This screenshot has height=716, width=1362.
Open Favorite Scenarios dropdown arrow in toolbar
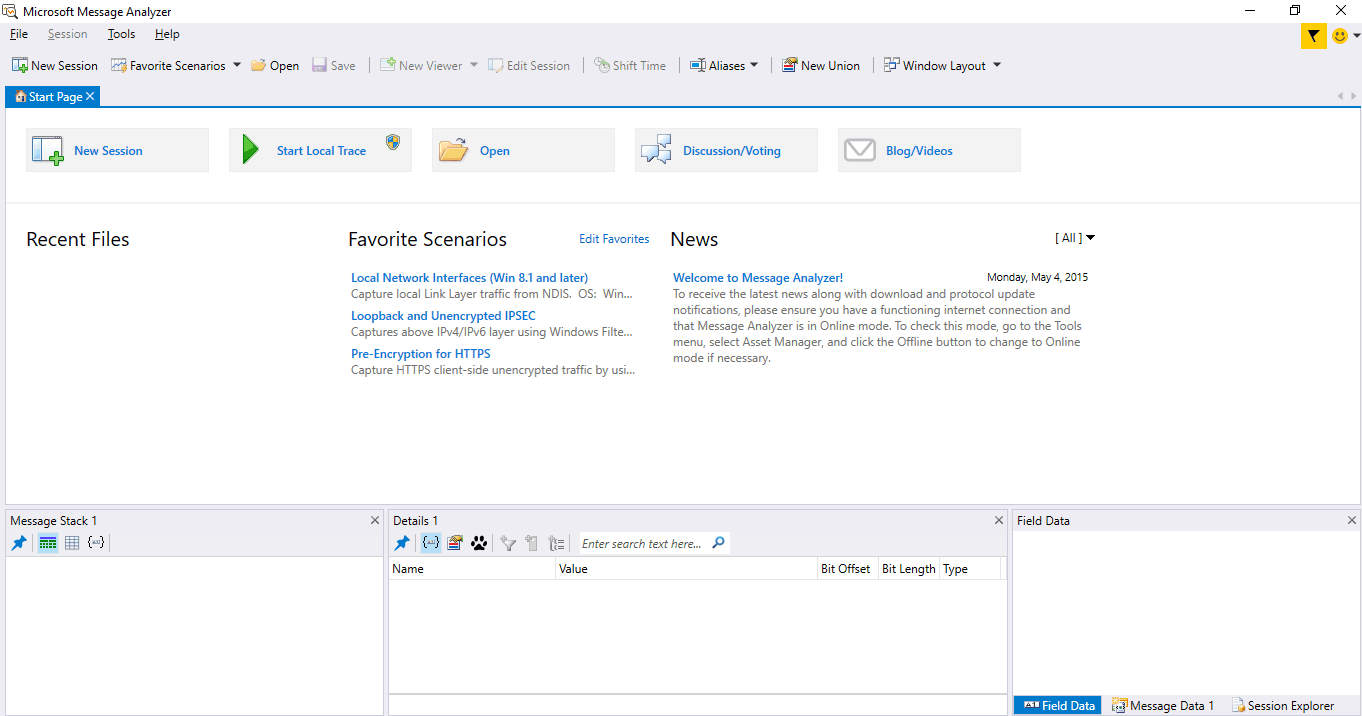[237, 65]
